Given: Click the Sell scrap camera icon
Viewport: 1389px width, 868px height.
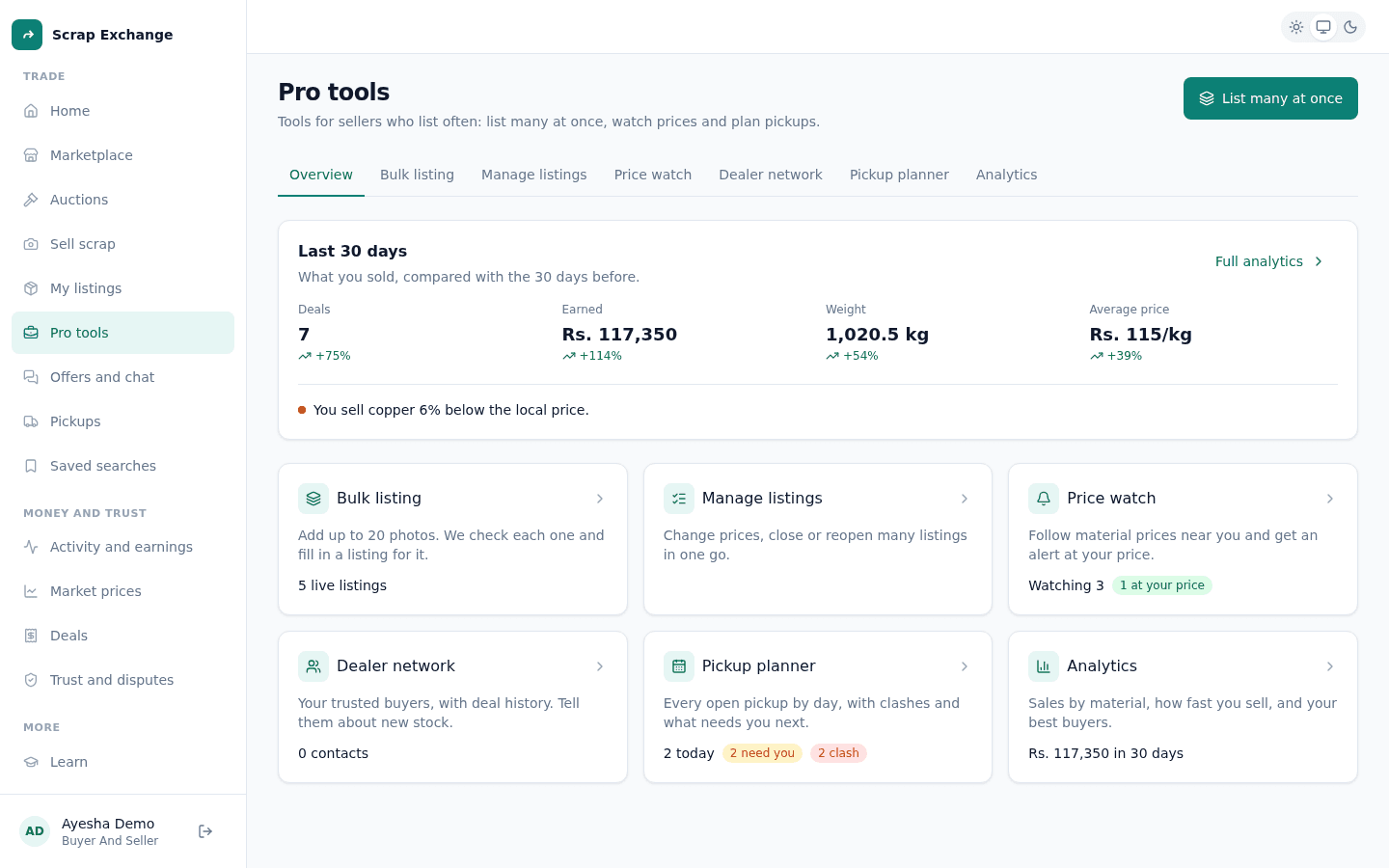Looking at the screenshot, I should [x=31, y=244].
